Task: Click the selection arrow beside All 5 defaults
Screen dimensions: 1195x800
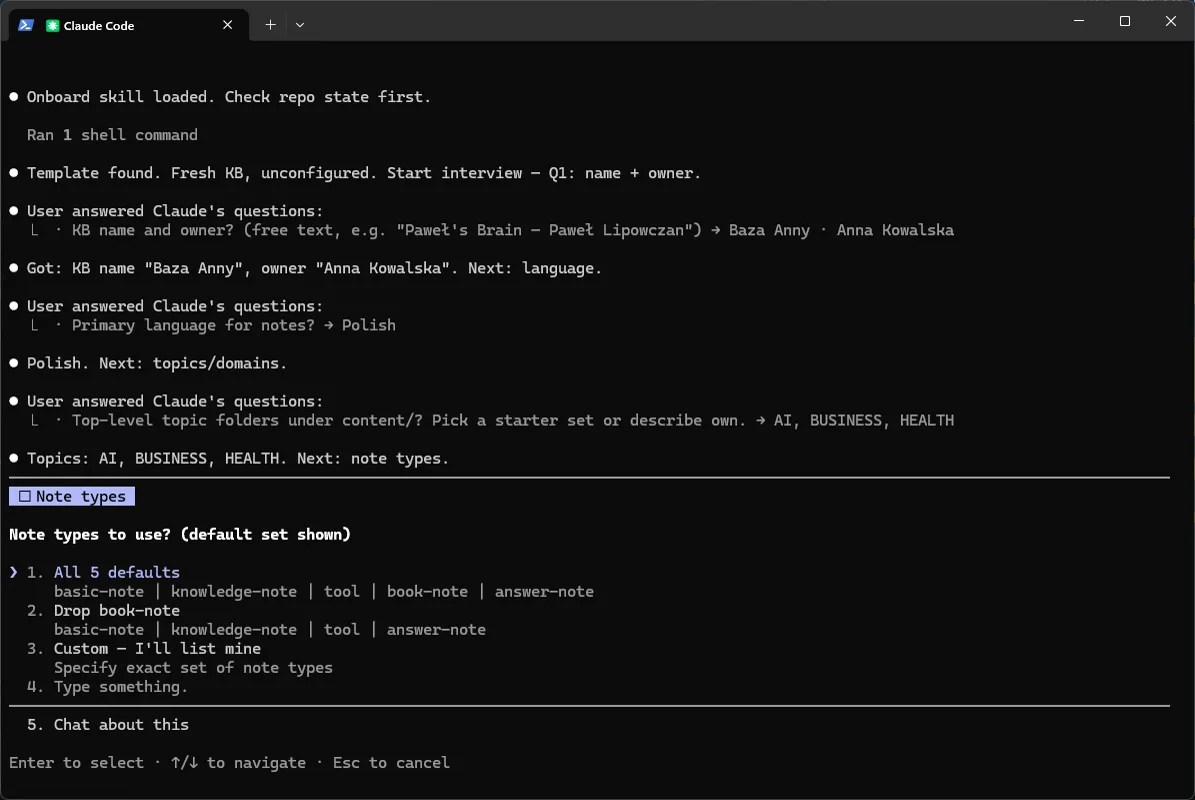Action: (14, 572)
